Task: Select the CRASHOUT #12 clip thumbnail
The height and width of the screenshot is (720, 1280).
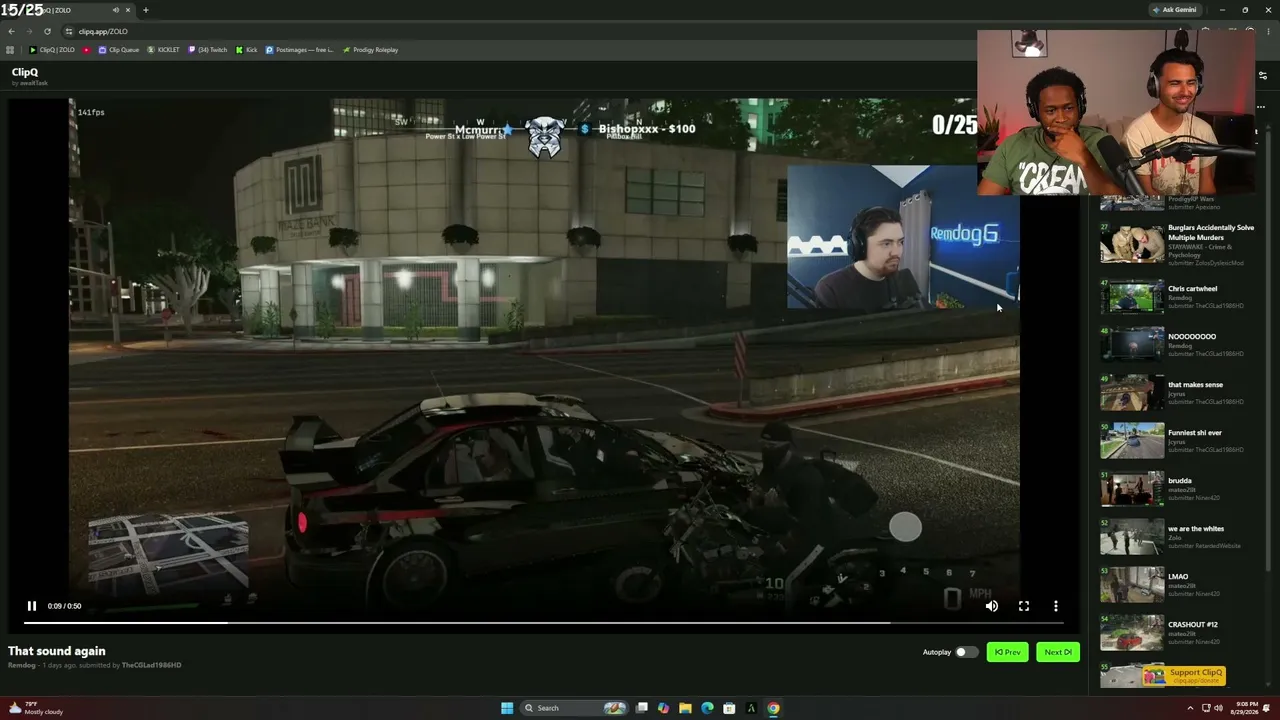Action: click(1132, 632)
